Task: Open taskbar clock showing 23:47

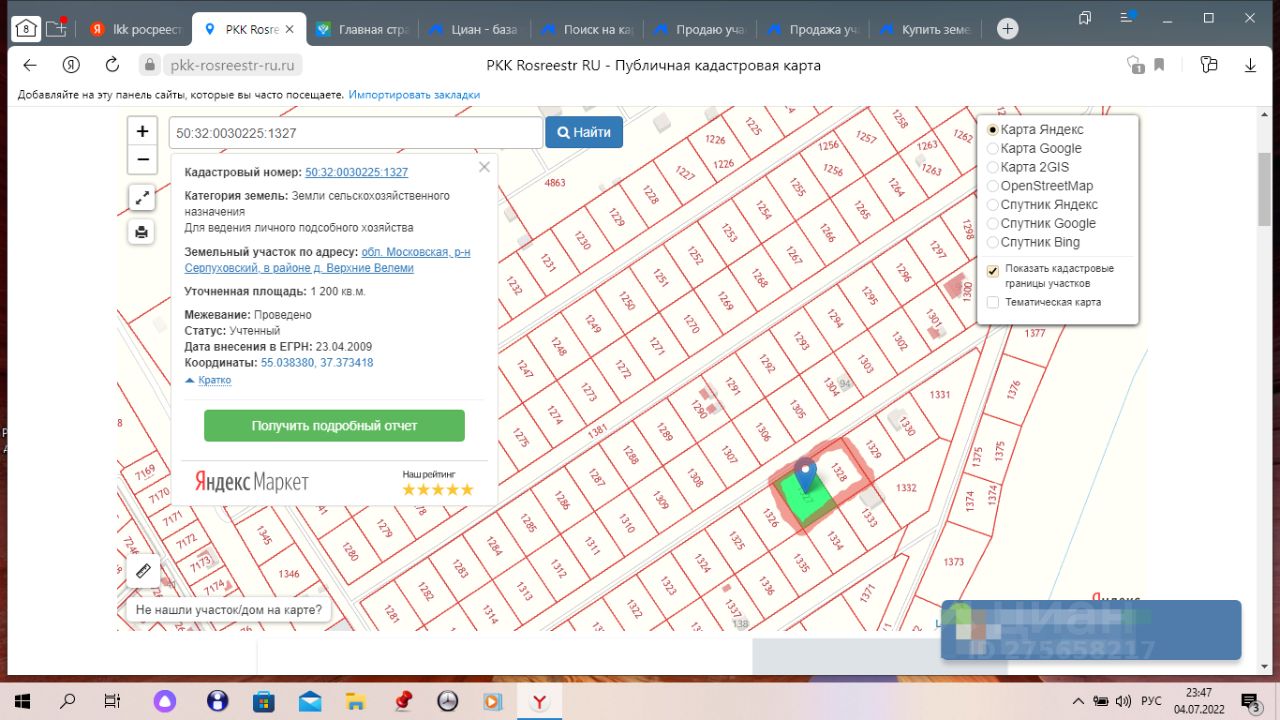Action: pos(1200,701)
